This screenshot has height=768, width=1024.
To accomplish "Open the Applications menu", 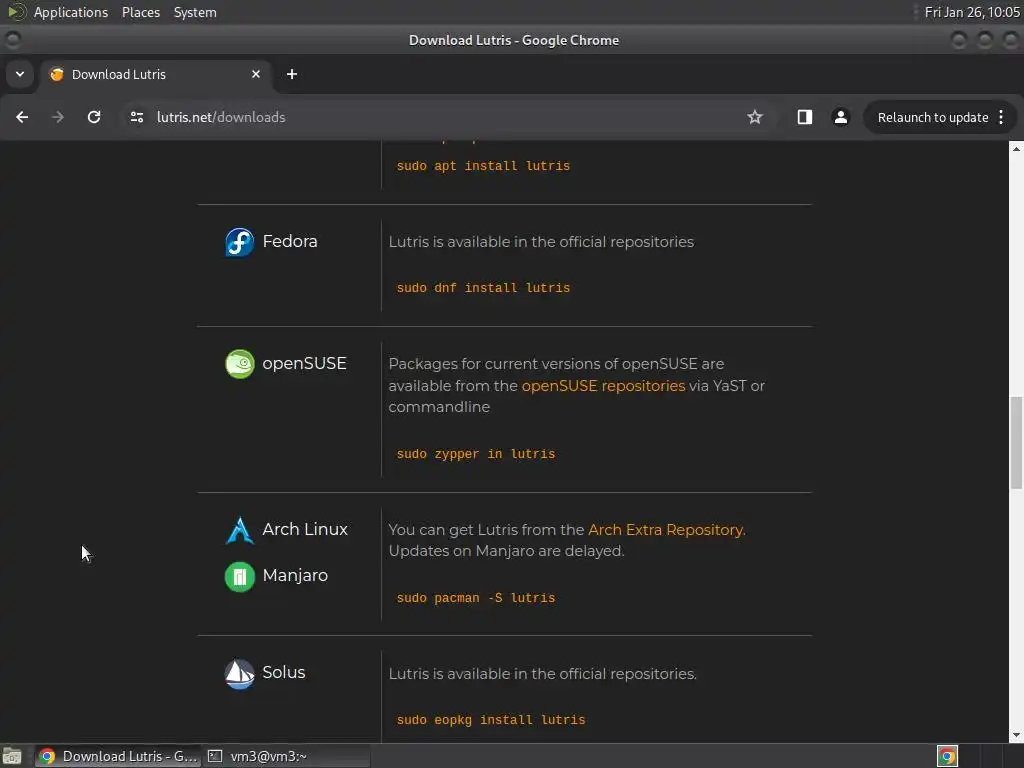I will click(71, 12).
